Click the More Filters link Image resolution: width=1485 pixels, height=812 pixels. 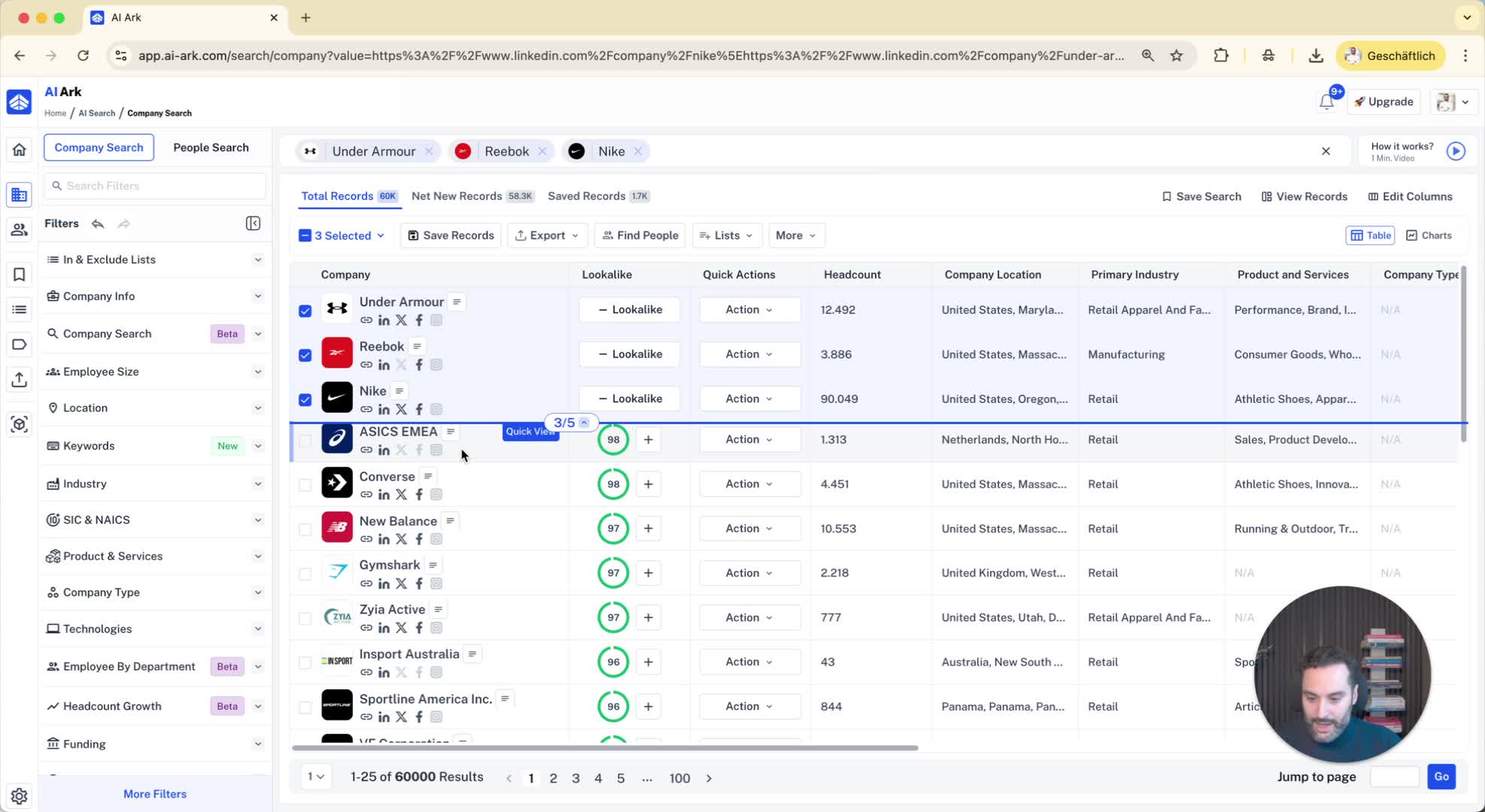155,794
